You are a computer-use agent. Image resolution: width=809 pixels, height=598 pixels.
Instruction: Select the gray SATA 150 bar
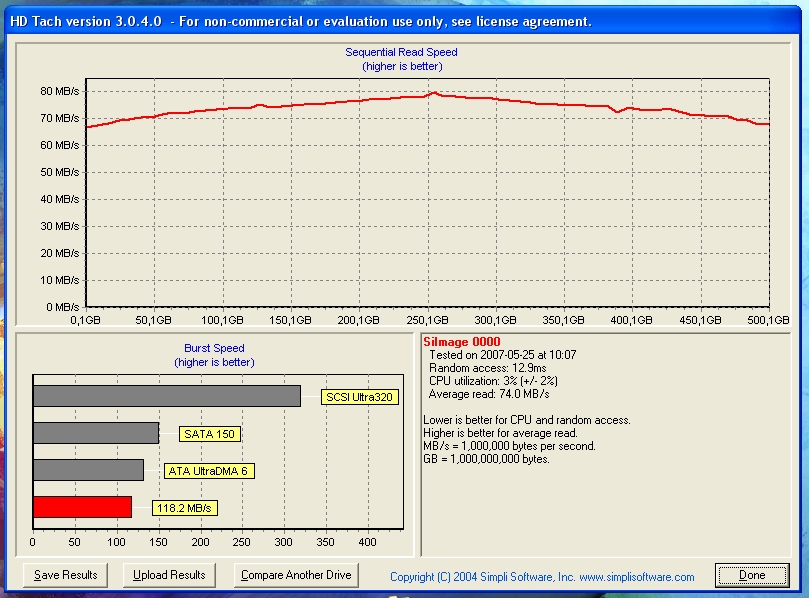[x=95, y=433]
